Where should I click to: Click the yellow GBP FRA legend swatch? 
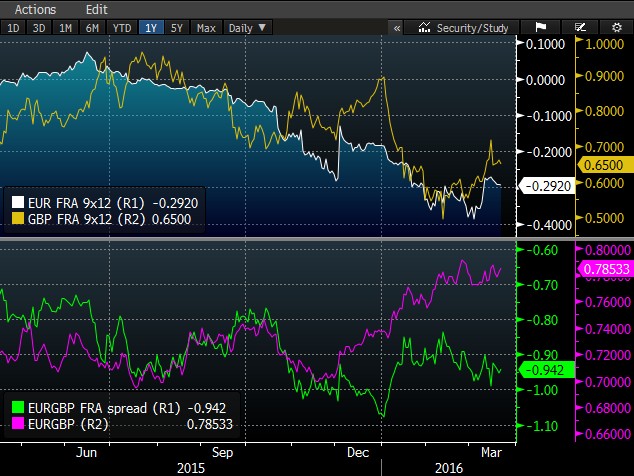[16, 216]
